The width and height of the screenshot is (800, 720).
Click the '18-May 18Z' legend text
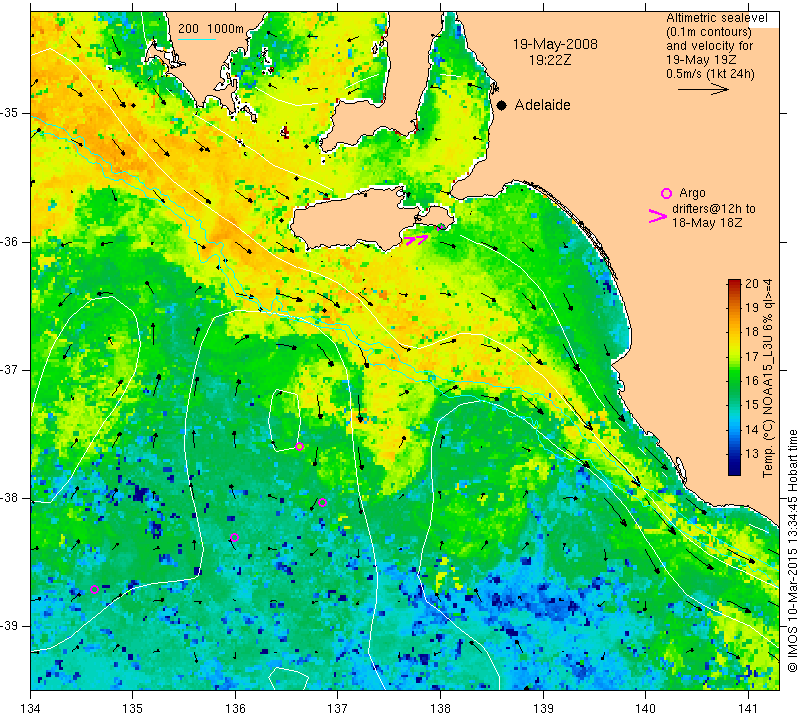click(x=707, y=223)
